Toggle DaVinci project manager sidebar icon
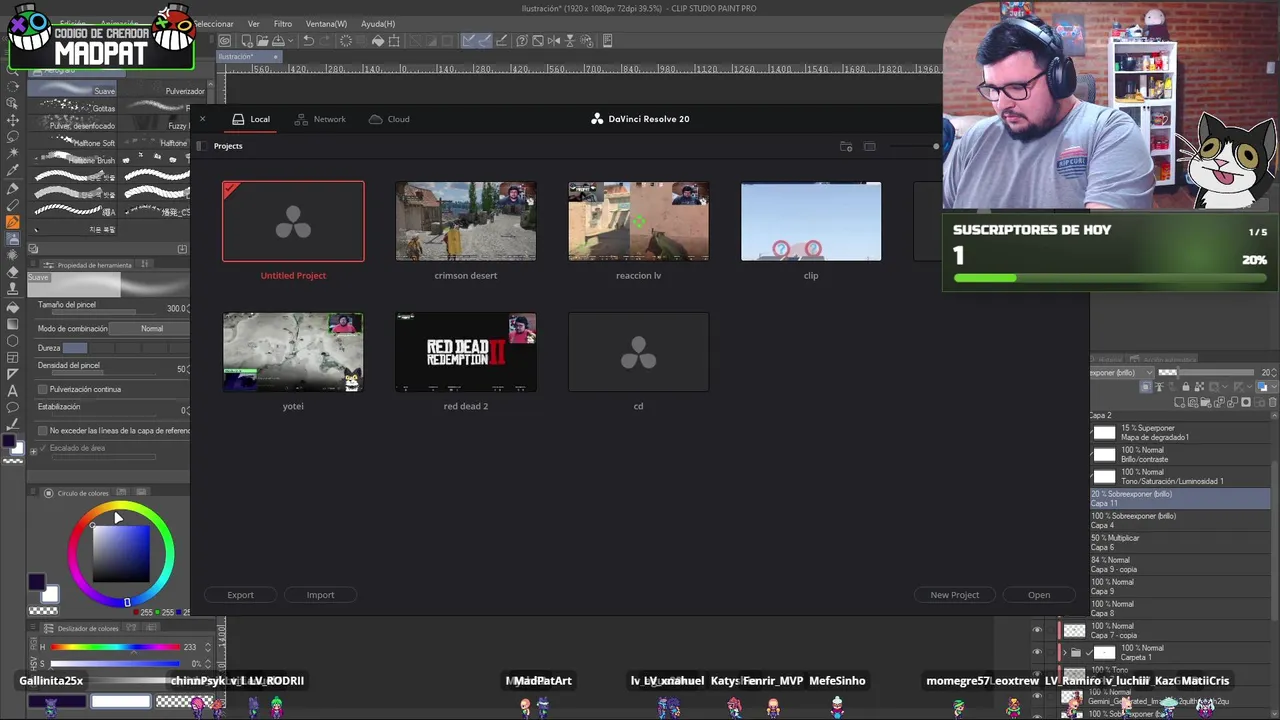 (x=203, y=146)
